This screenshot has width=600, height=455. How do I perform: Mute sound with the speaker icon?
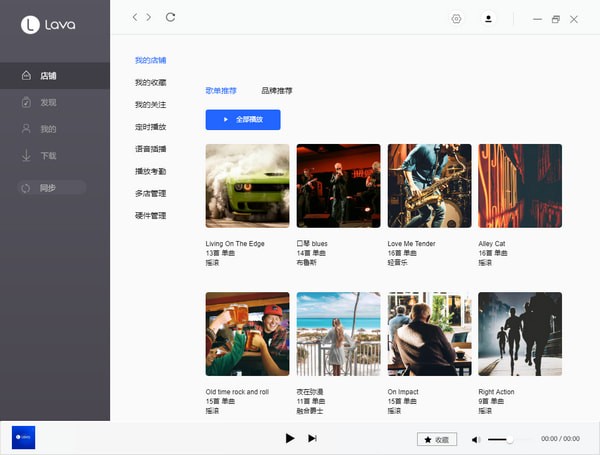pos(476,439)
